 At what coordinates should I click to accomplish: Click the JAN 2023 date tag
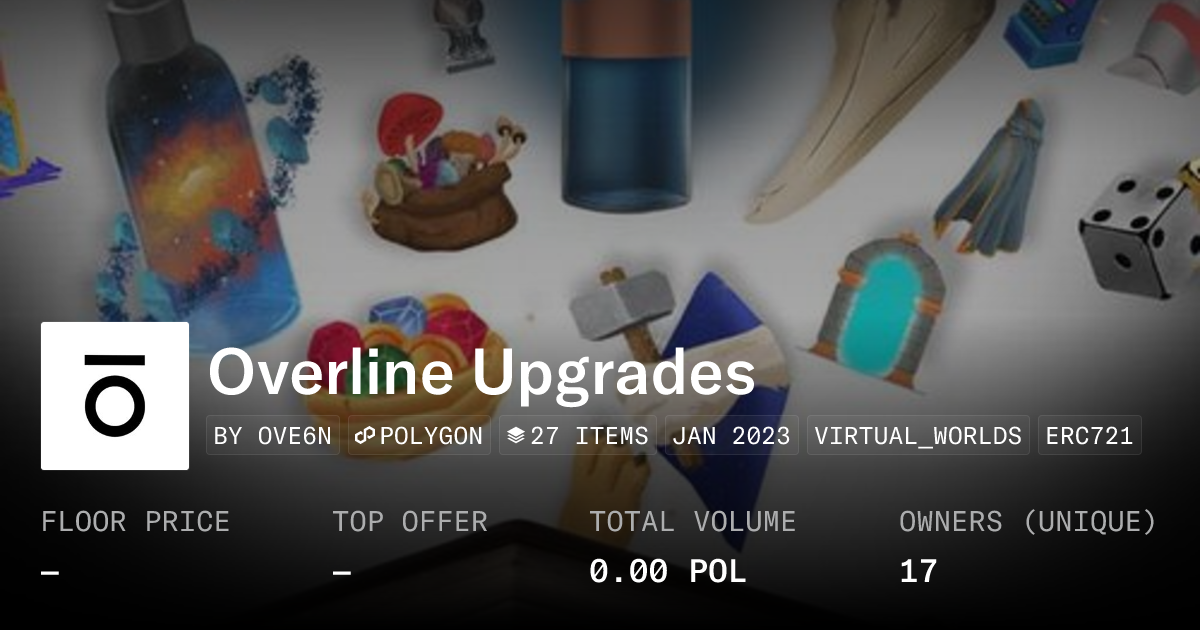(732, 436)
